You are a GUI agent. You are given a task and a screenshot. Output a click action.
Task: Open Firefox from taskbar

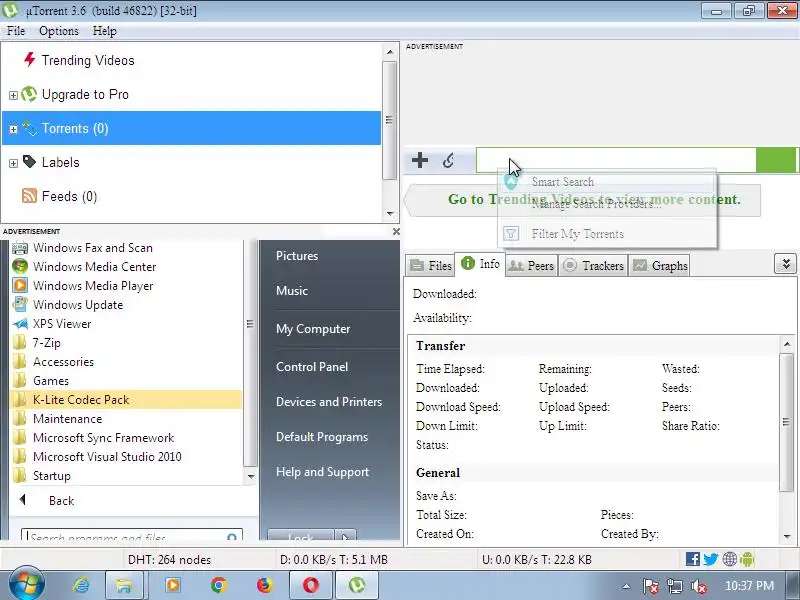click(x=264, y=585)
